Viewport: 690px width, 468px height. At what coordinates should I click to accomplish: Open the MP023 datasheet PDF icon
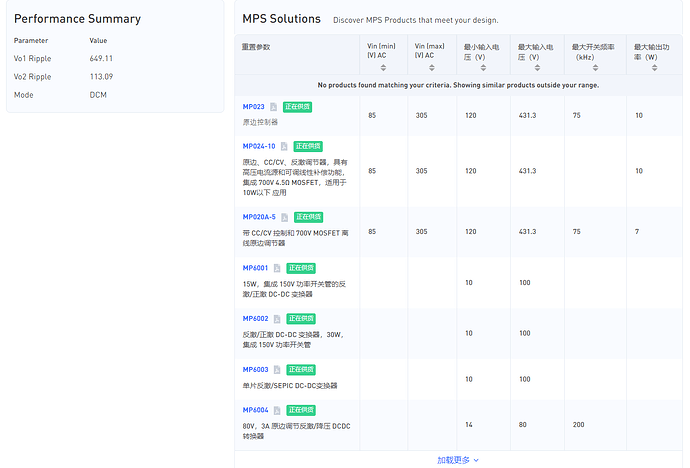pyautogui.click(x=273, y=107)
